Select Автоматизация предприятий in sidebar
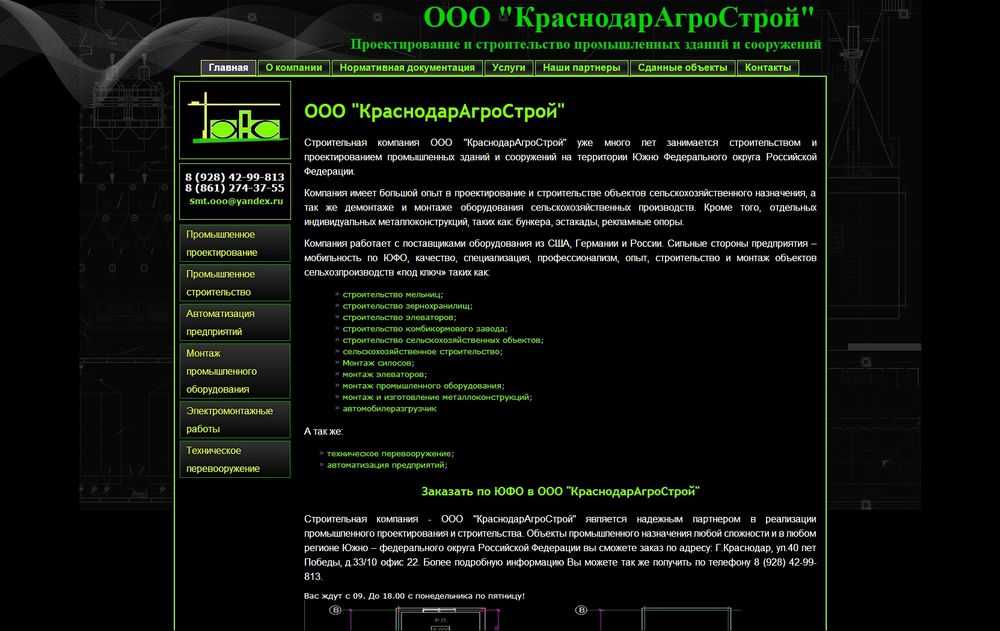The height and width of the screenshot is (631, 1000). [x=235, y=322]
